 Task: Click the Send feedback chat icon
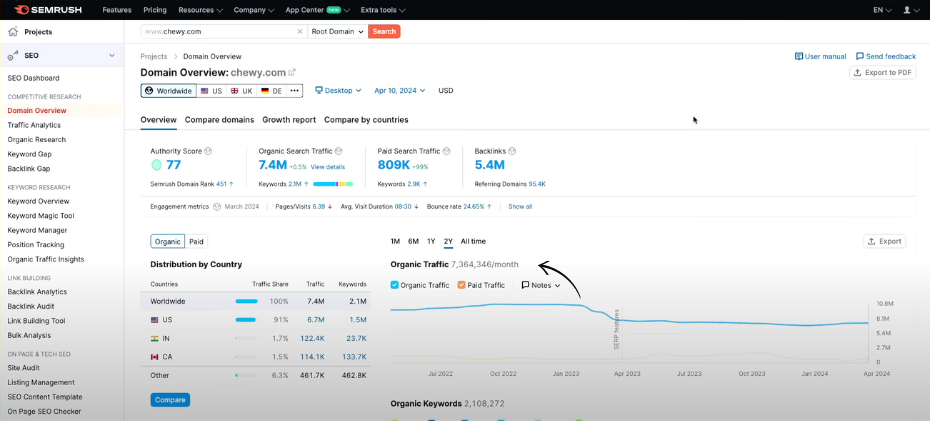point(859,56)
